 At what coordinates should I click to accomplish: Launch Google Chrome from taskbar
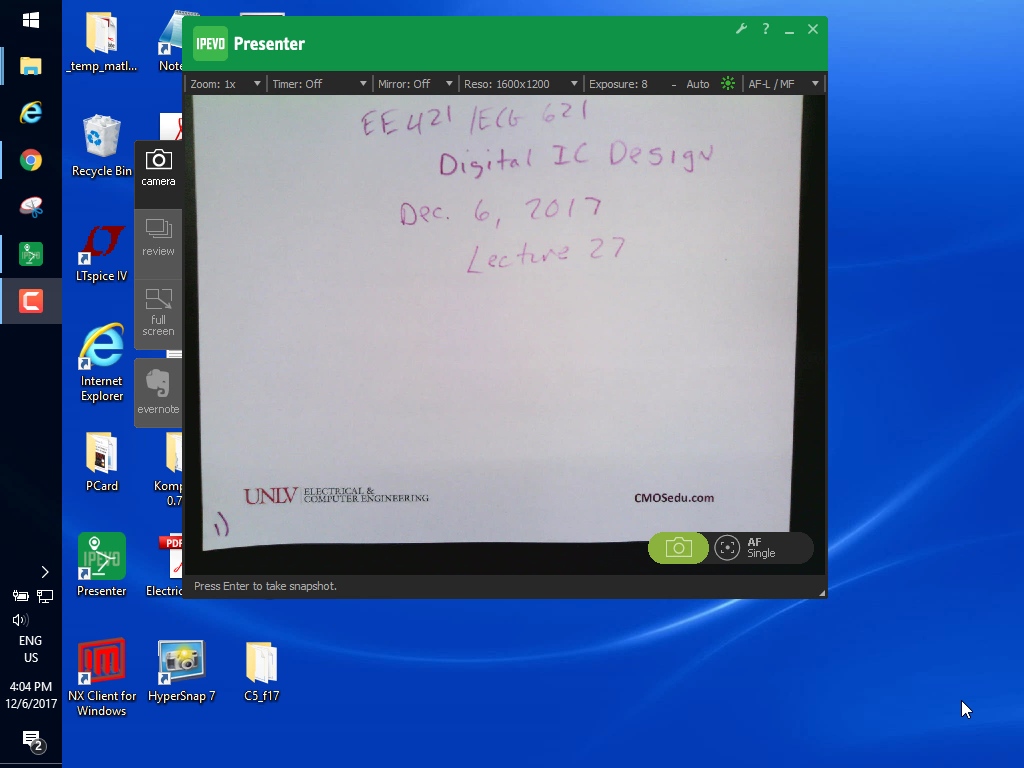[31, 160]
